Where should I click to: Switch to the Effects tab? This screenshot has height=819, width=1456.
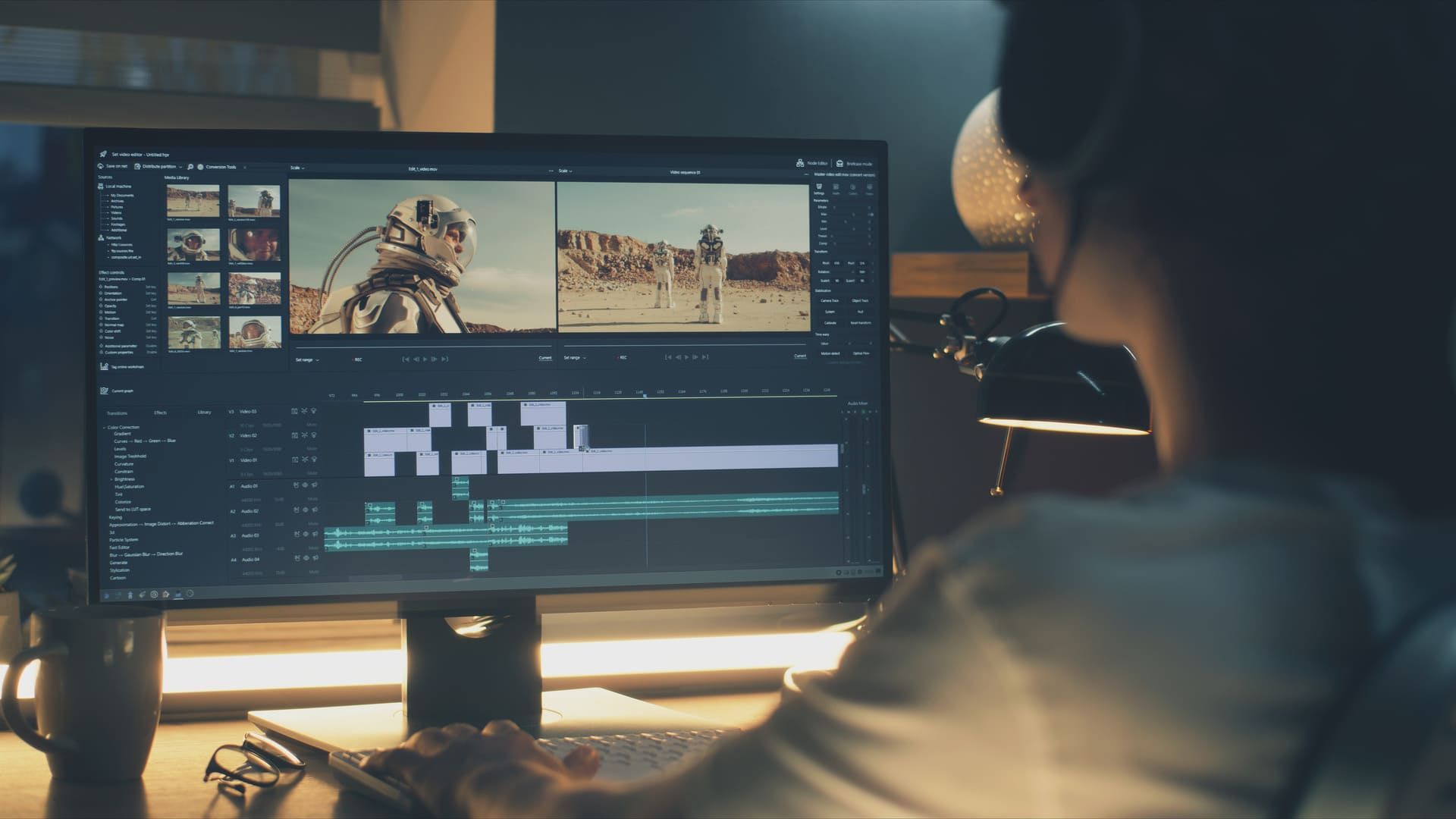click(x=161, y=412)
